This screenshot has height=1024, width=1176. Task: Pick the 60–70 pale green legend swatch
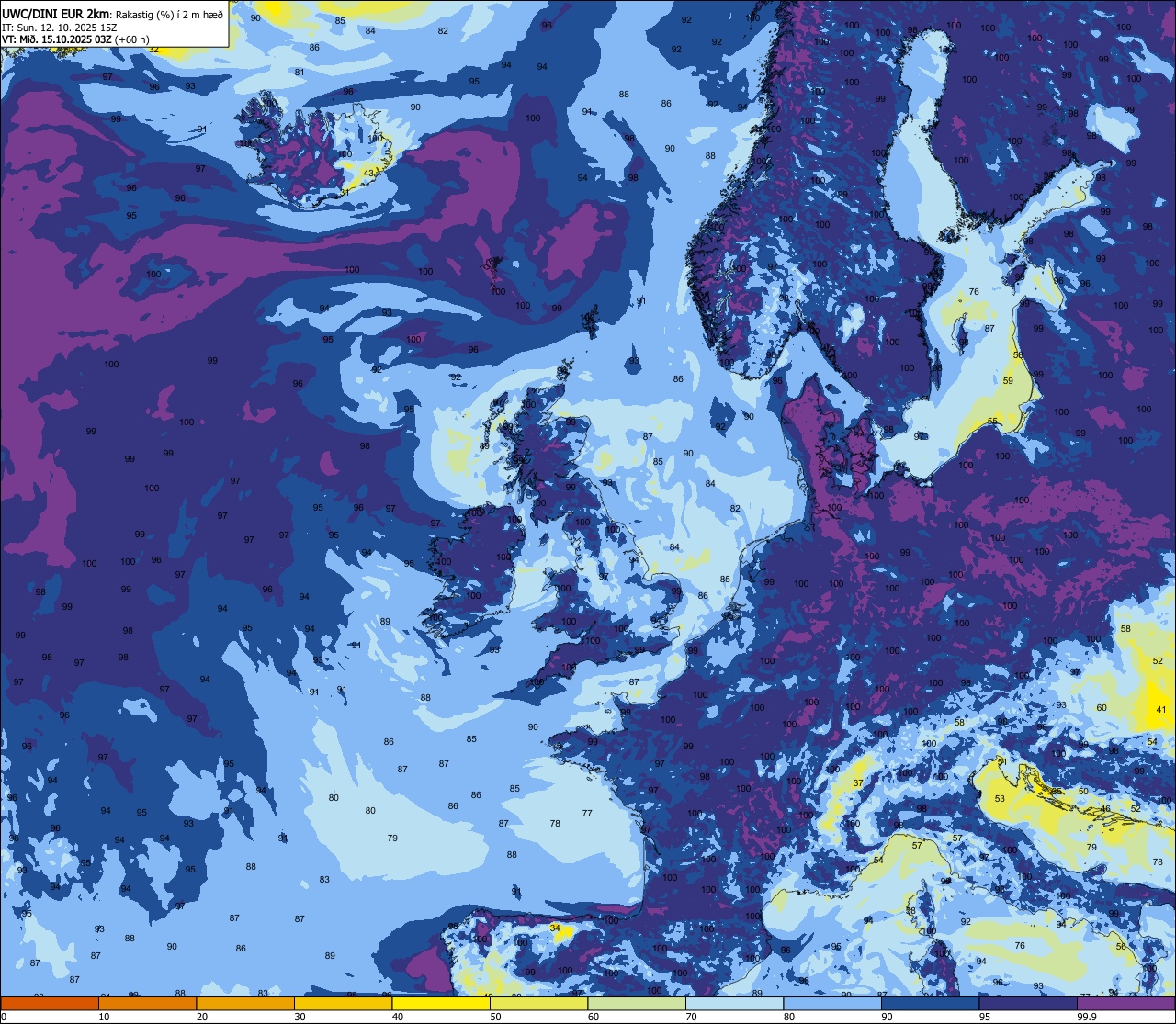click(637, 1004)
